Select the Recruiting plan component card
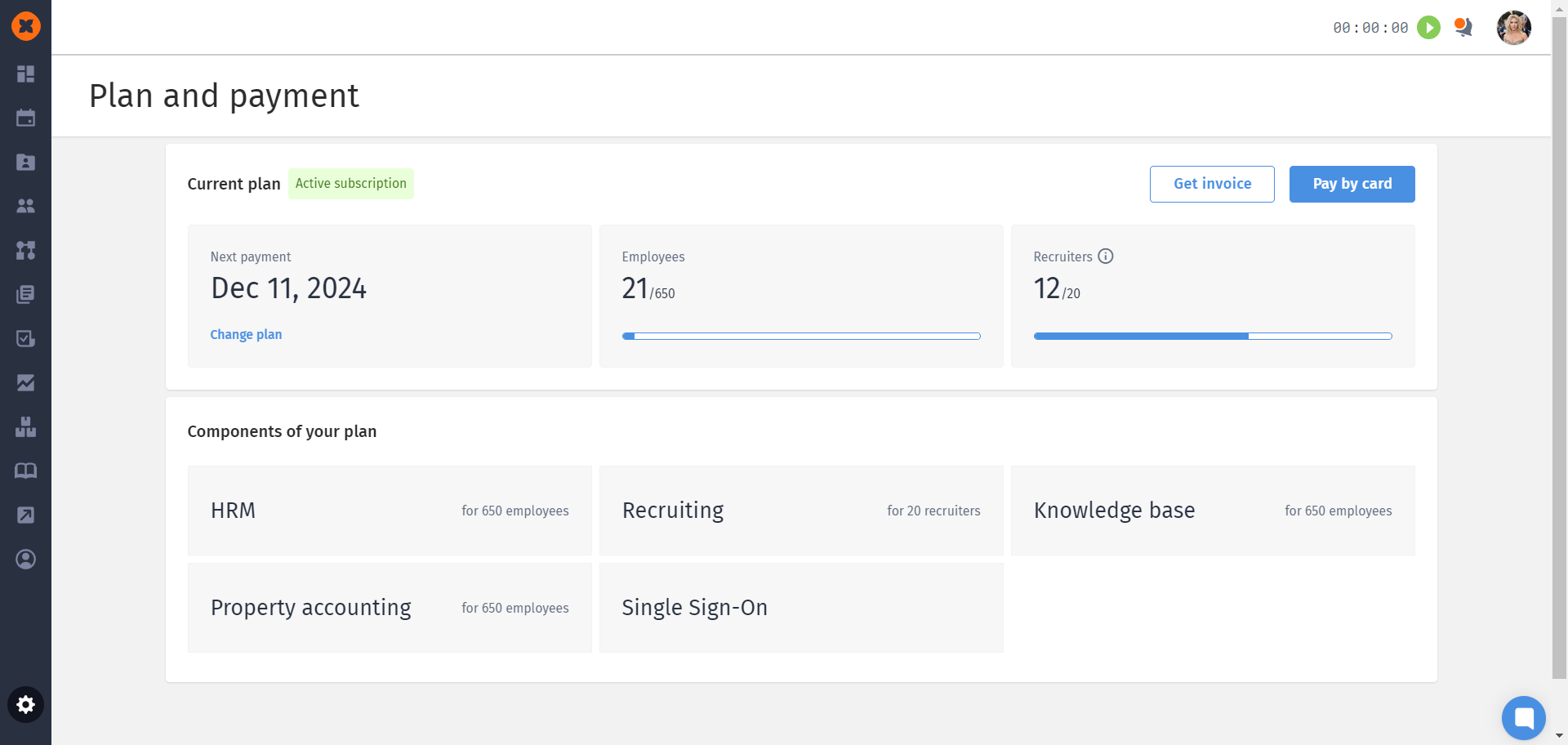 click(801, 511)
